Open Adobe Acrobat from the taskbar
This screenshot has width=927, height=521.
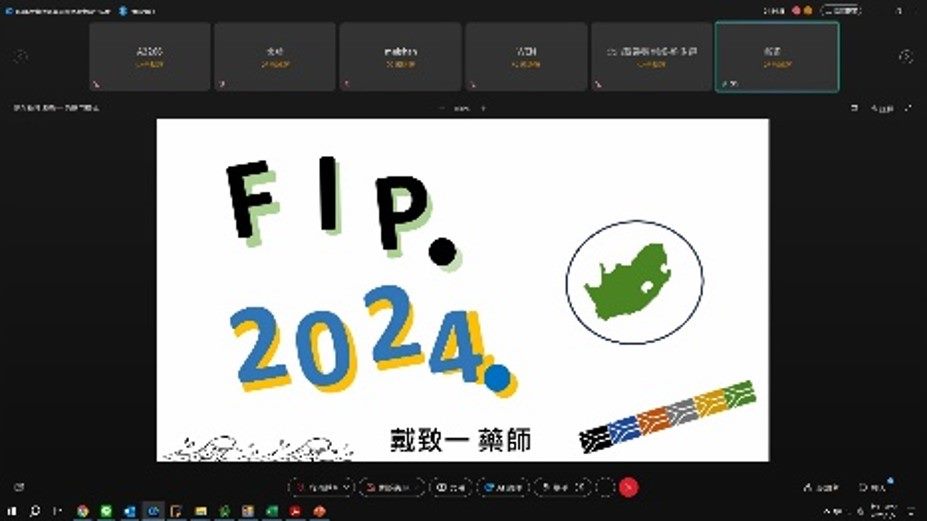[295, 511]
